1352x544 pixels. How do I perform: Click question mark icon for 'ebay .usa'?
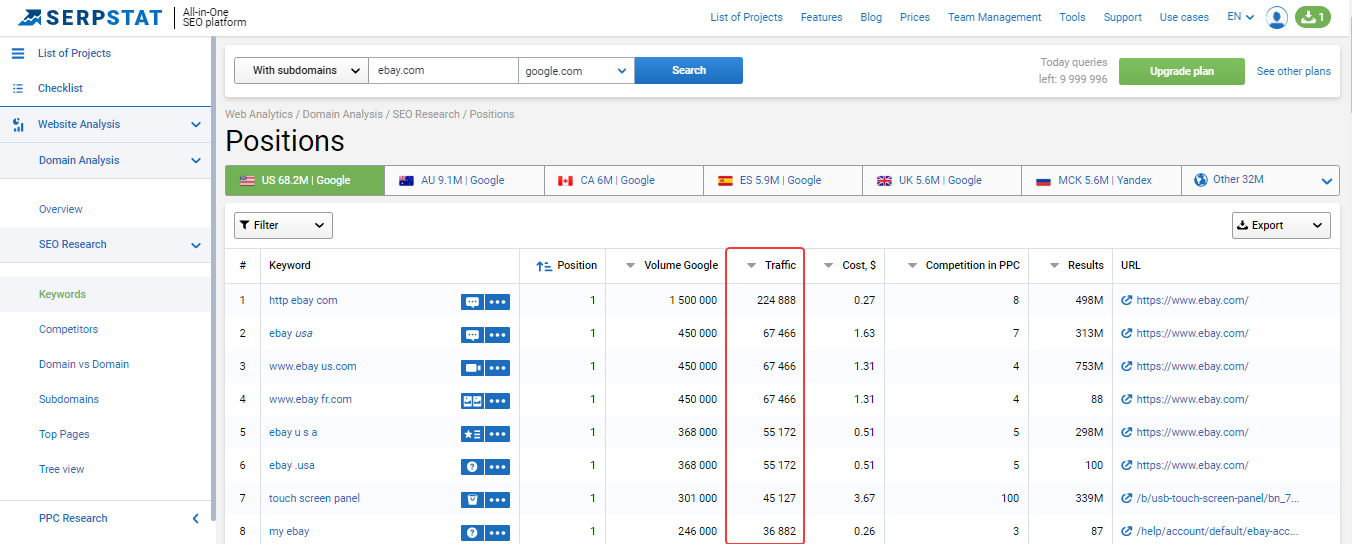point(472,466)
